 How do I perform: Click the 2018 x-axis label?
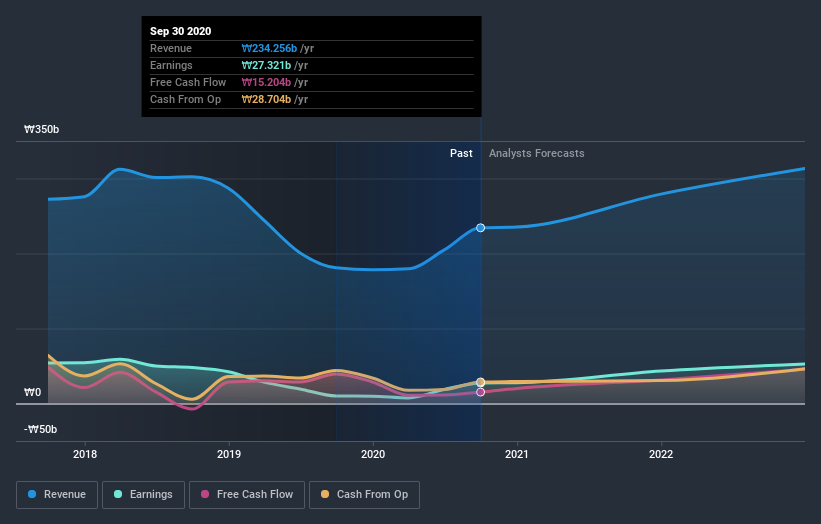[85, 454]
